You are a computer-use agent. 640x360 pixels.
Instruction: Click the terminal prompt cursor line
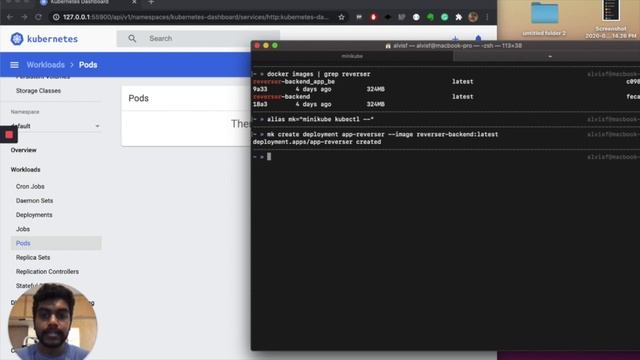pos(269,157)
